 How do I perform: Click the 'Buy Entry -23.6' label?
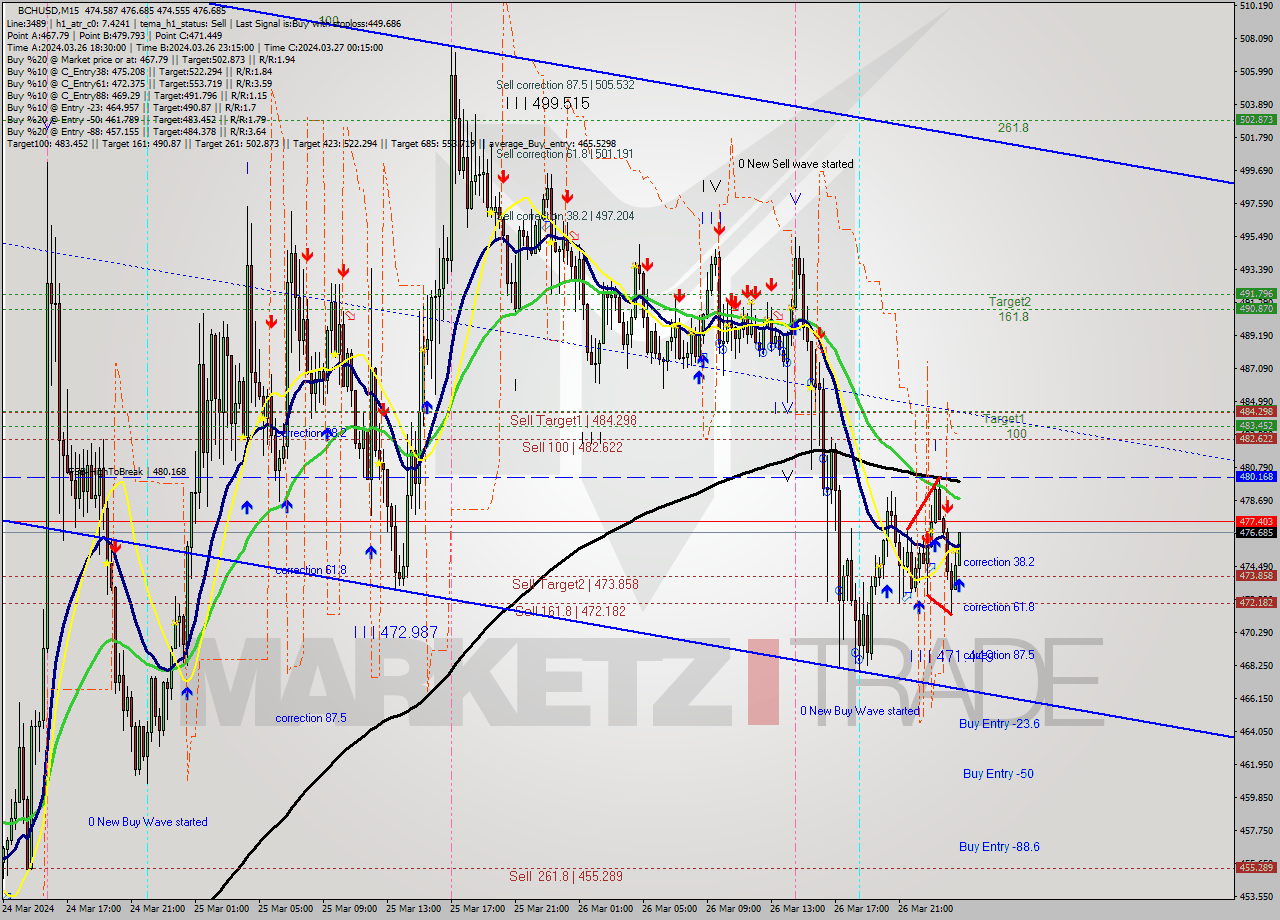[999, 724]
